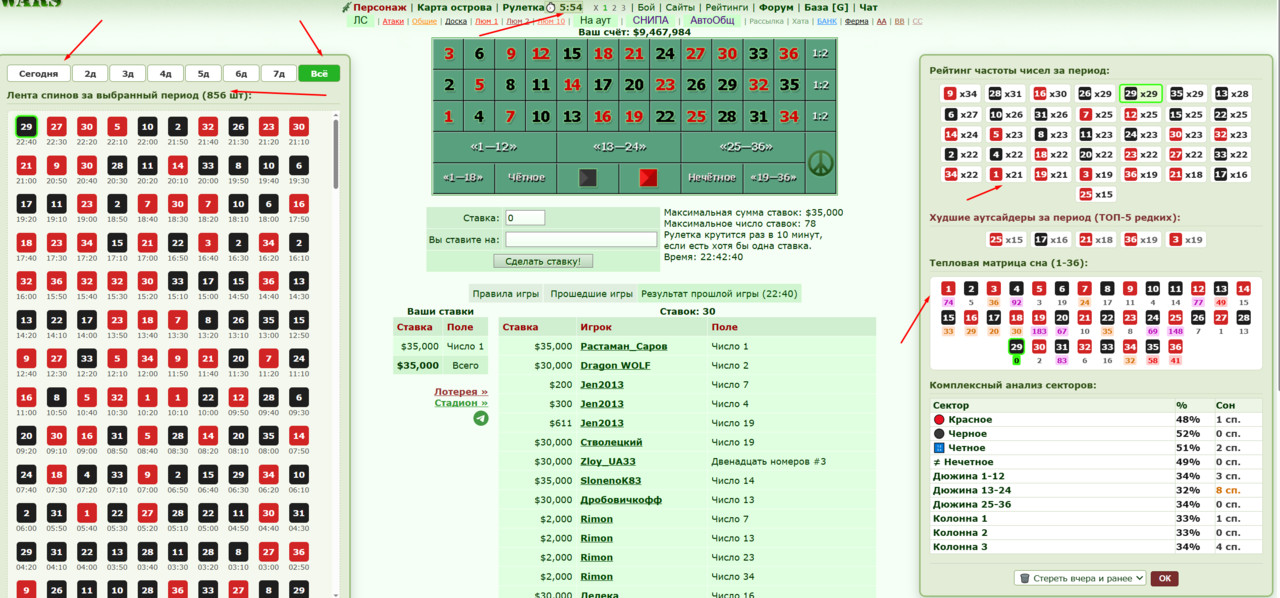The height and width of the screenshot is (598, 1280).
Task: Click the top-row 1:2 column bet cell
Action: [x=821, y=54]
